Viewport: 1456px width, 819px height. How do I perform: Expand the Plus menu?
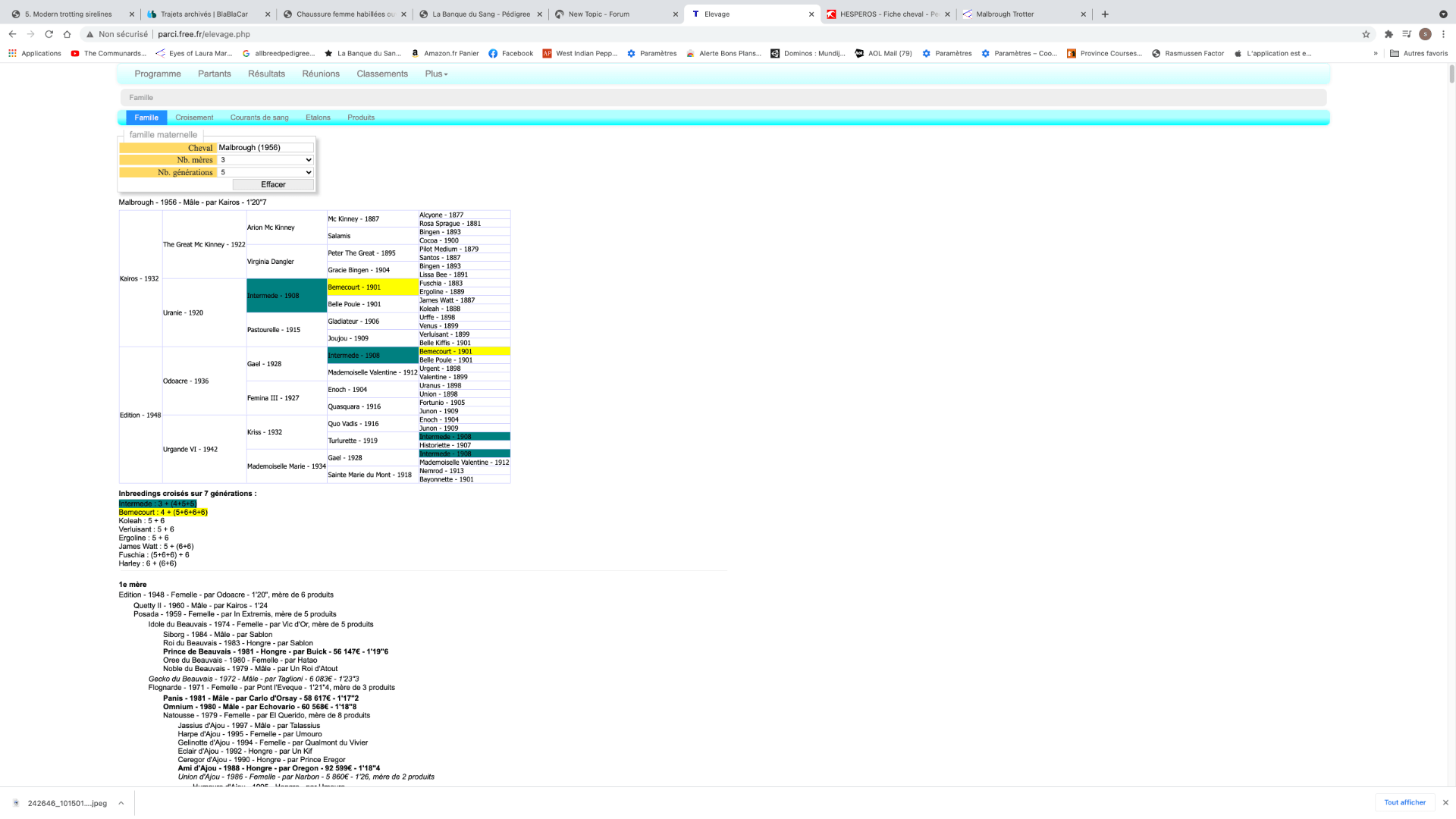[x=436, y=74]
